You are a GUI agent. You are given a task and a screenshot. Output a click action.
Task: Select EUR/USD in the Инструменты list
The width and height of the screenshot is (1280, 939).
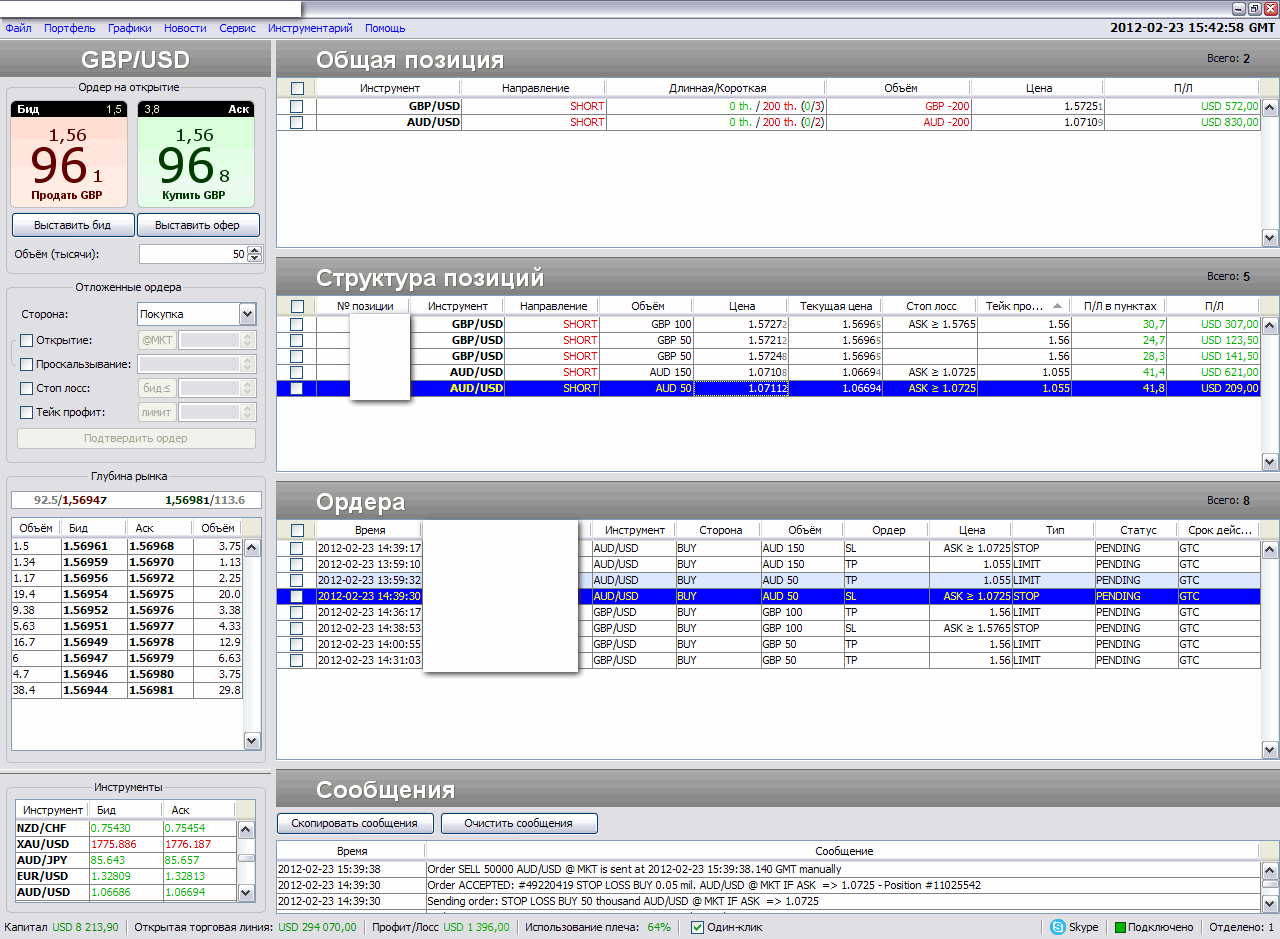click(125, 876)
